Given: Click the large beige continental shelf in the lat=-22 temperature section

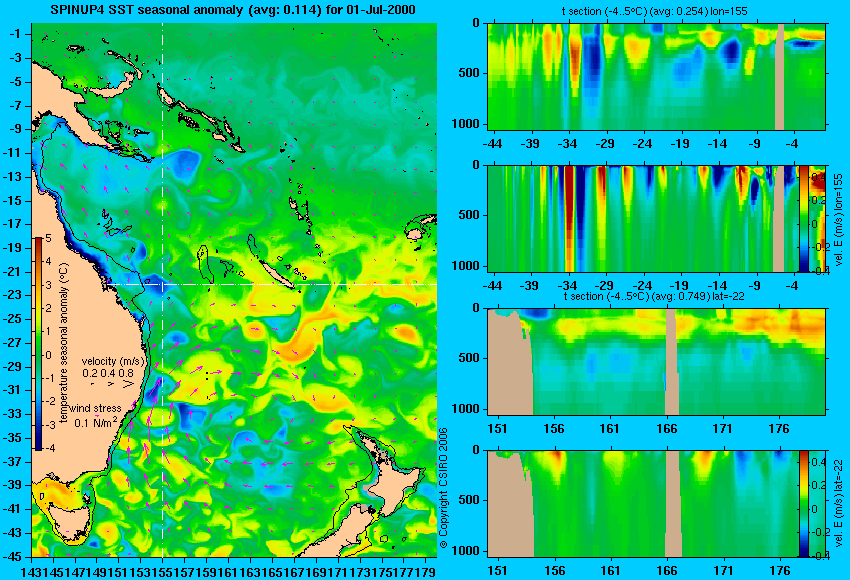Looking at the screenshot, I should pos(510,363).
